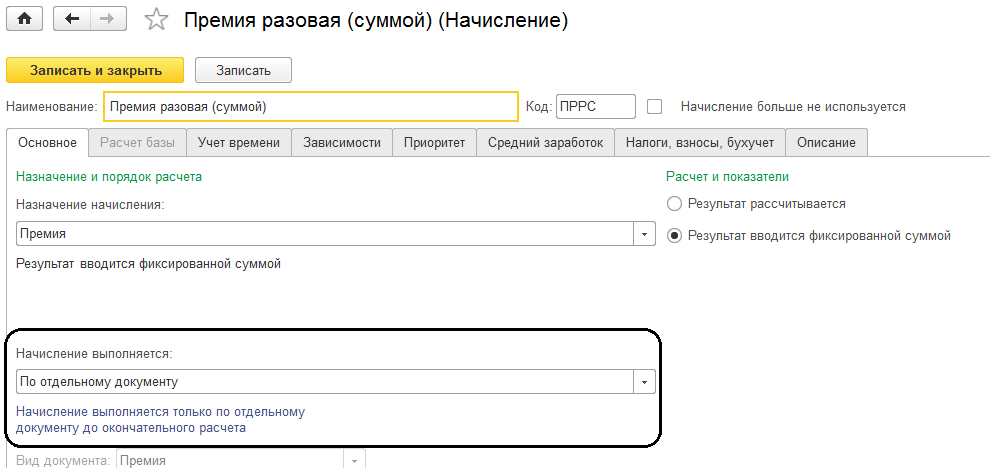
Task: Check 'Начисление больше не используется' checkbox
Action: tap(655, 106)
